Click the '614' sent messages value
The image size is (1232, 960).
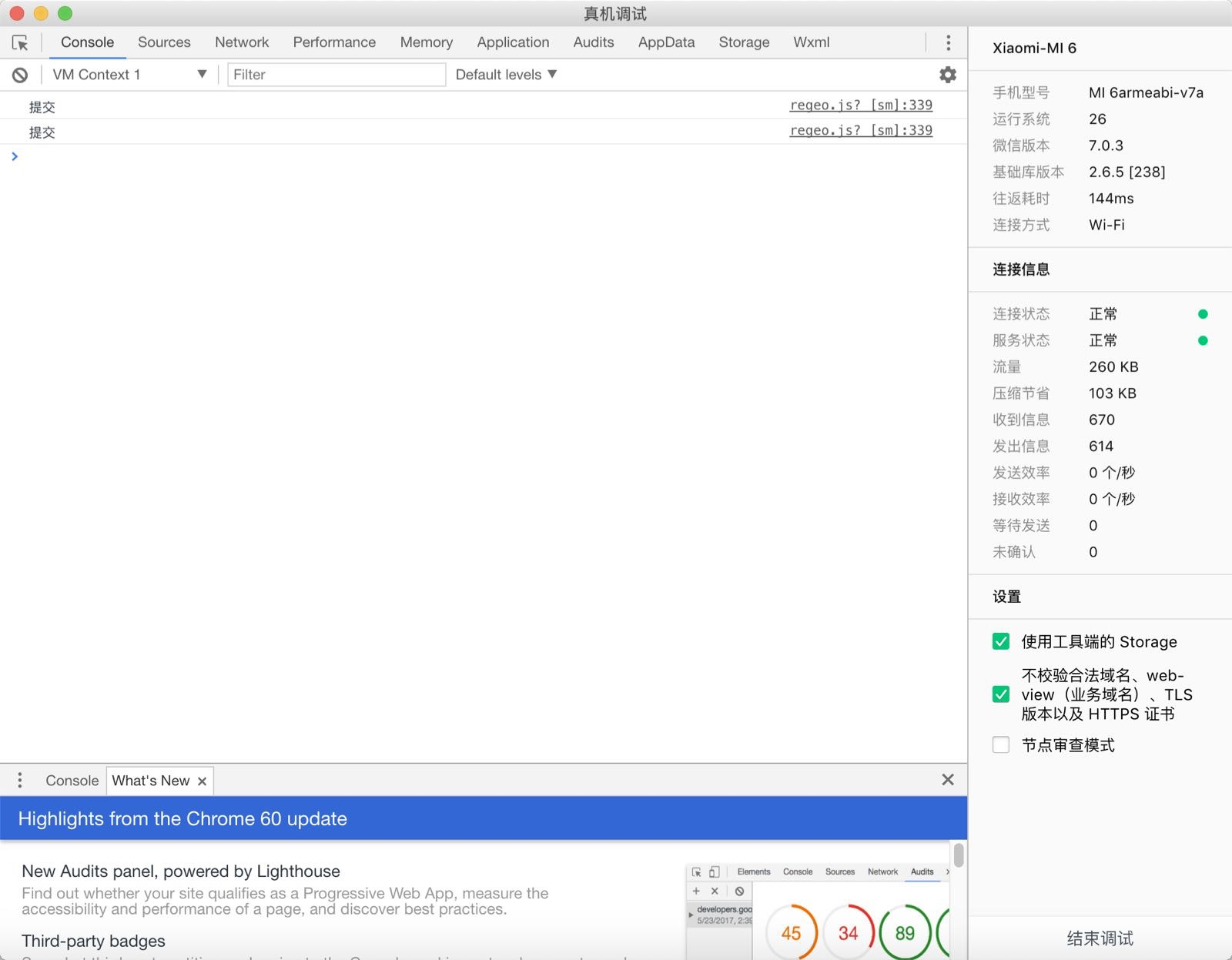pos(1101,447)
